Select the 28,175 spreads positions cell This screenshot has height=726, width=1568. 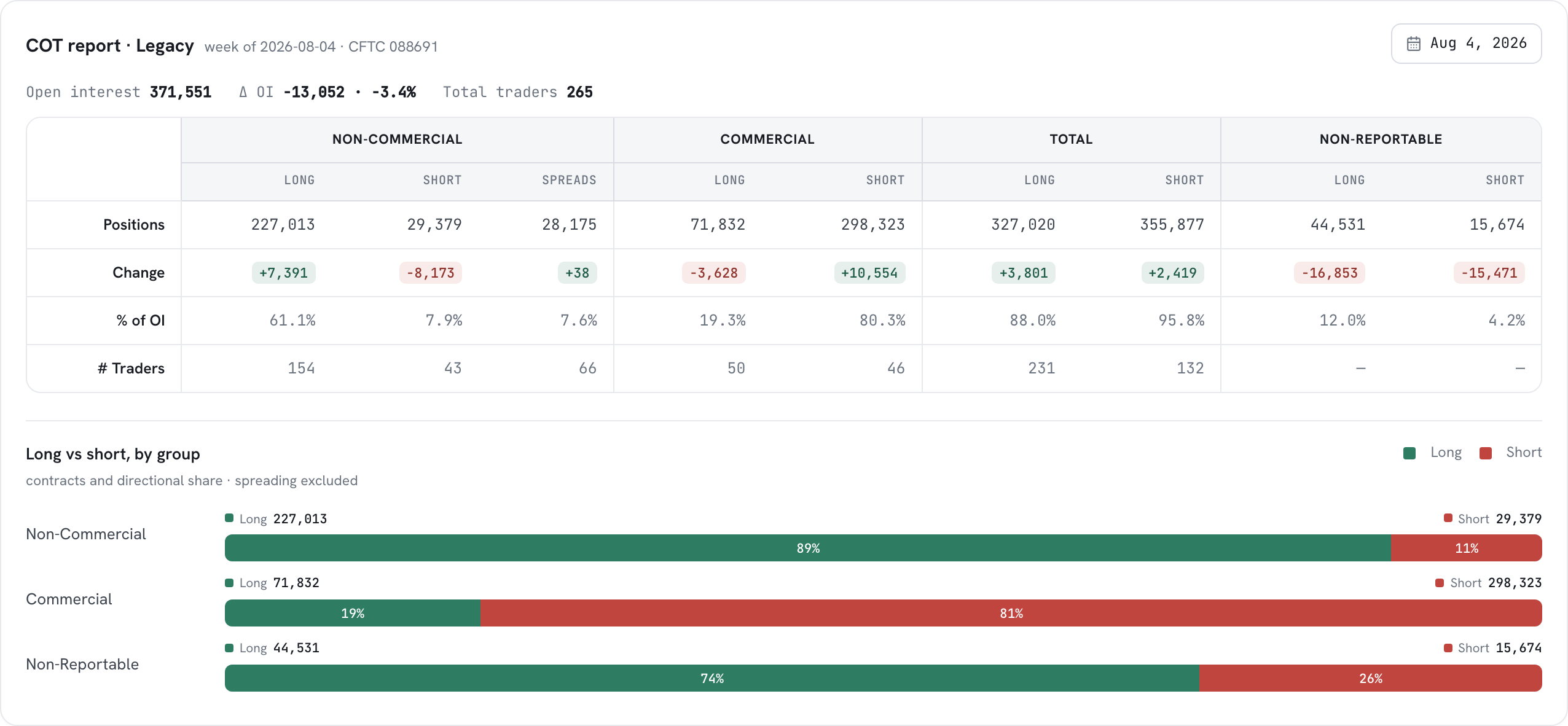[x=569, y=225]
